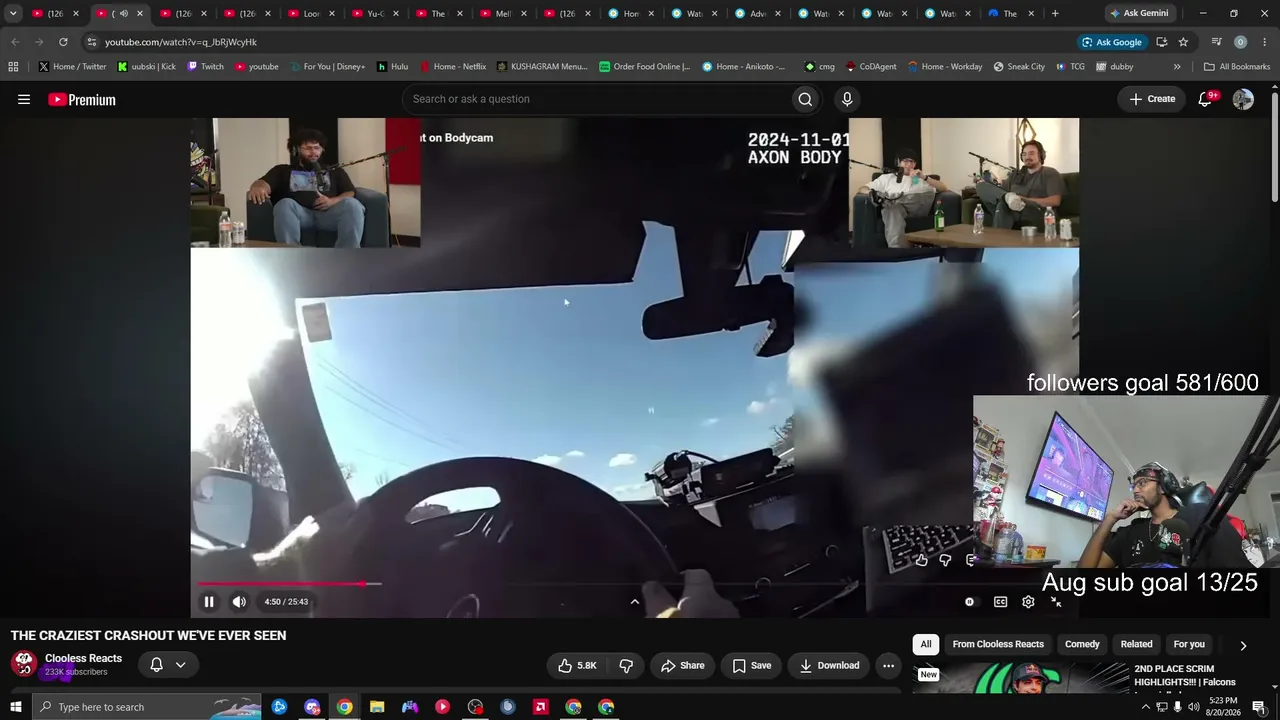The height and width of the screenshot is (720, 1280).
Task: Open subscription notification bell dropdown
Action: [x=168, y=665]
